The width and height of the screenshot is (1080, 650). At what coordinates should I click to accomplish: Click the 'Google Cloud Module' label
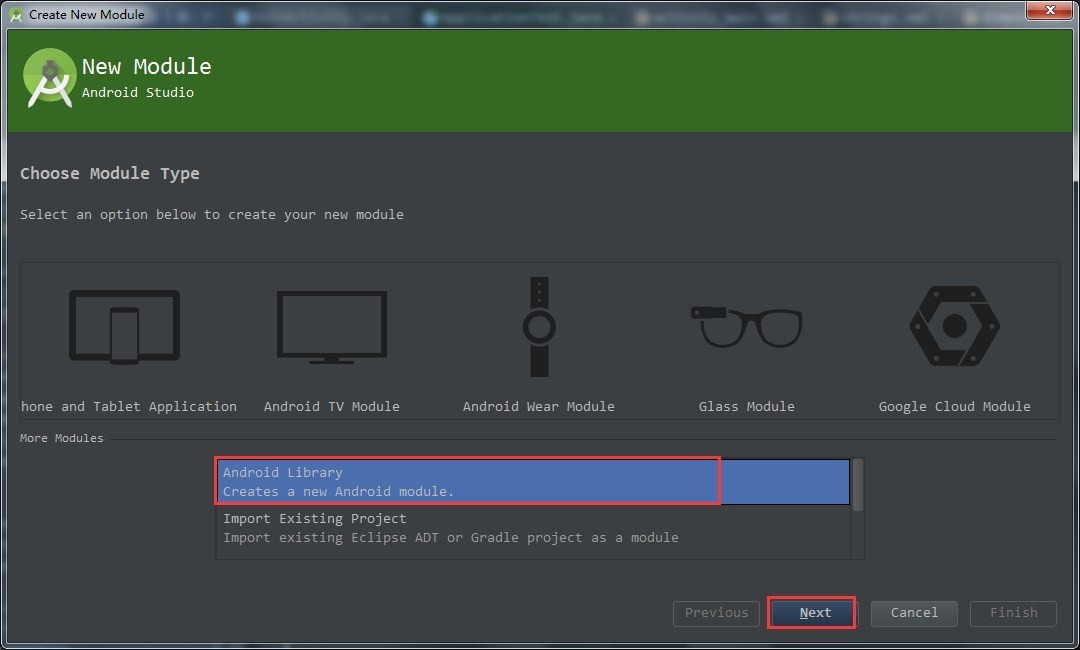click(x=955, y=406)
